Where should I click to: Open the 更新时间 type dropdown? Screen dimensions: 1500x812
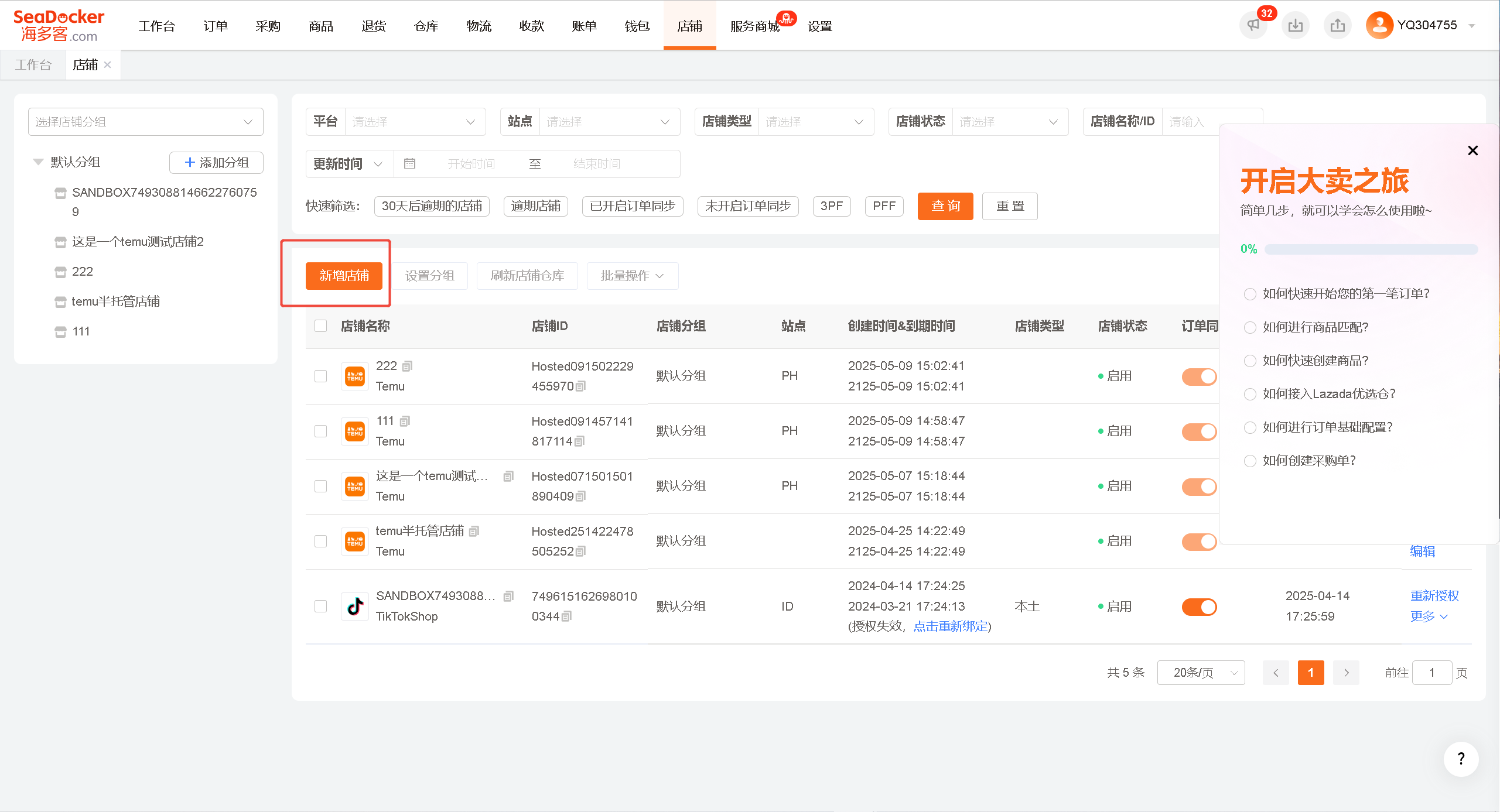[350, 164]
